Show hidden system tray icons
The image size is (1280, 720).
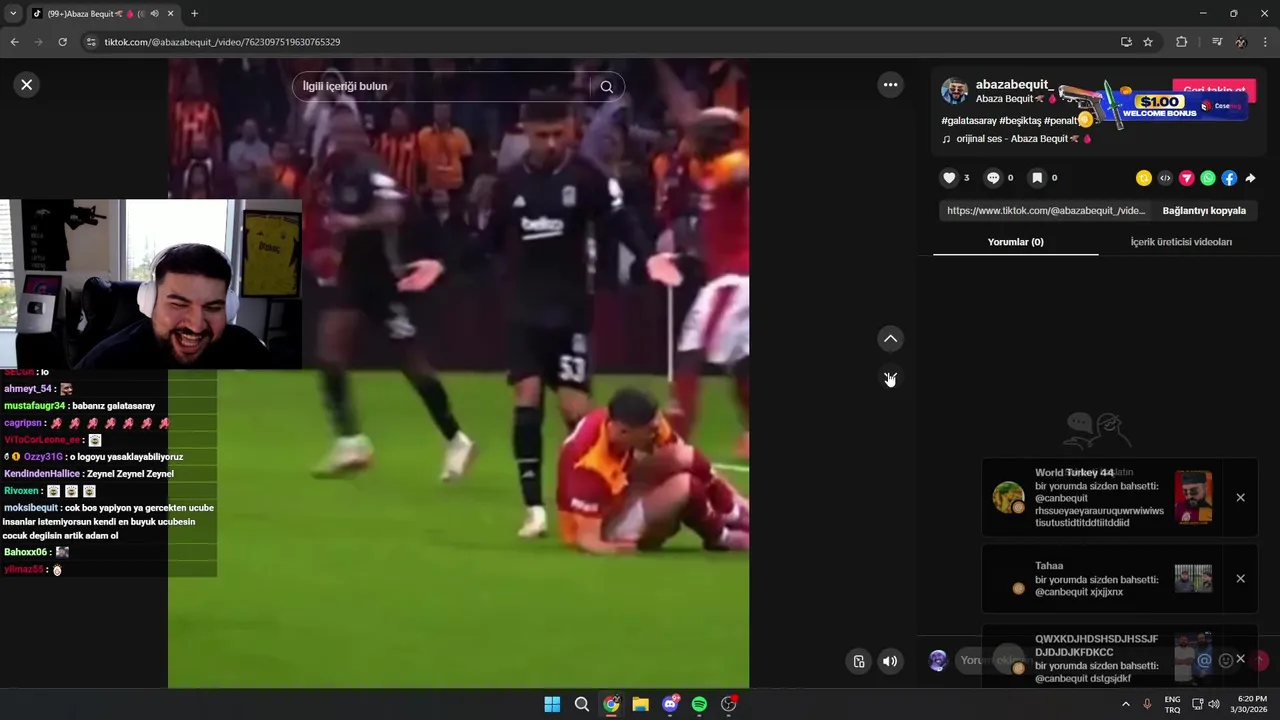(x=1125, y=704)
